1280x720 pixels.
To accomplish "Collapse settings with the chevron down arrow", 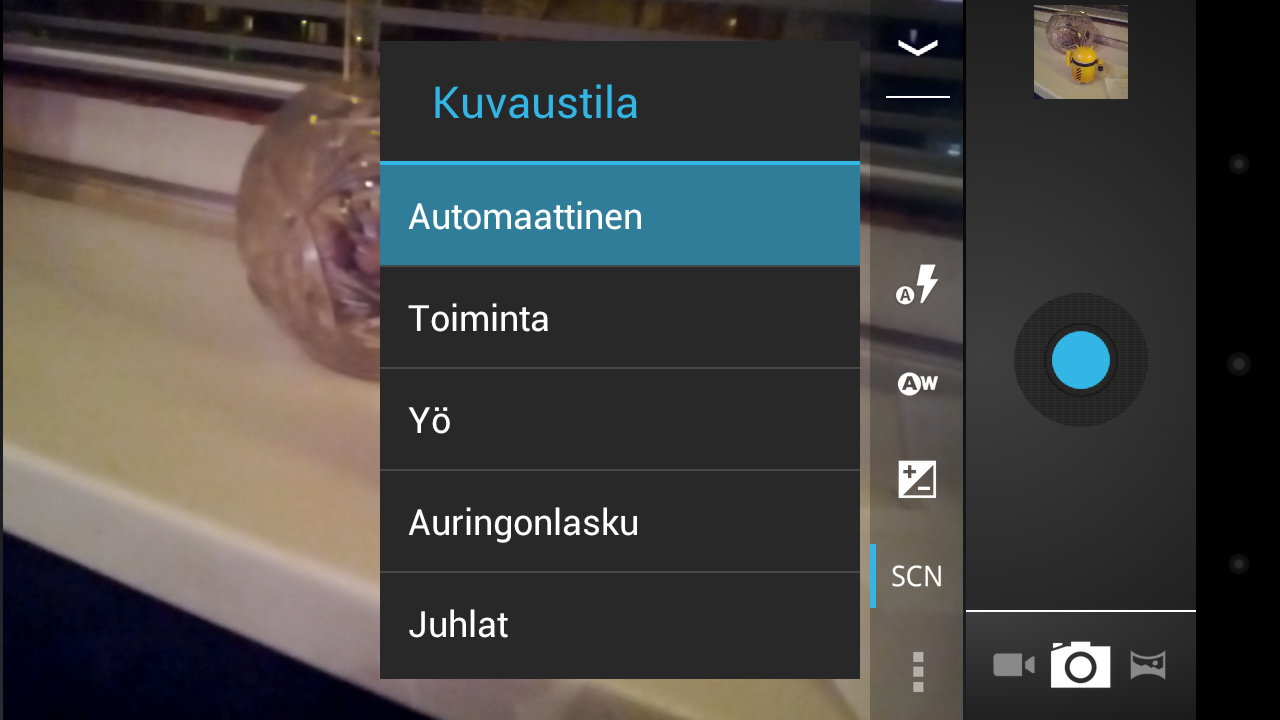I will (917, 47).
